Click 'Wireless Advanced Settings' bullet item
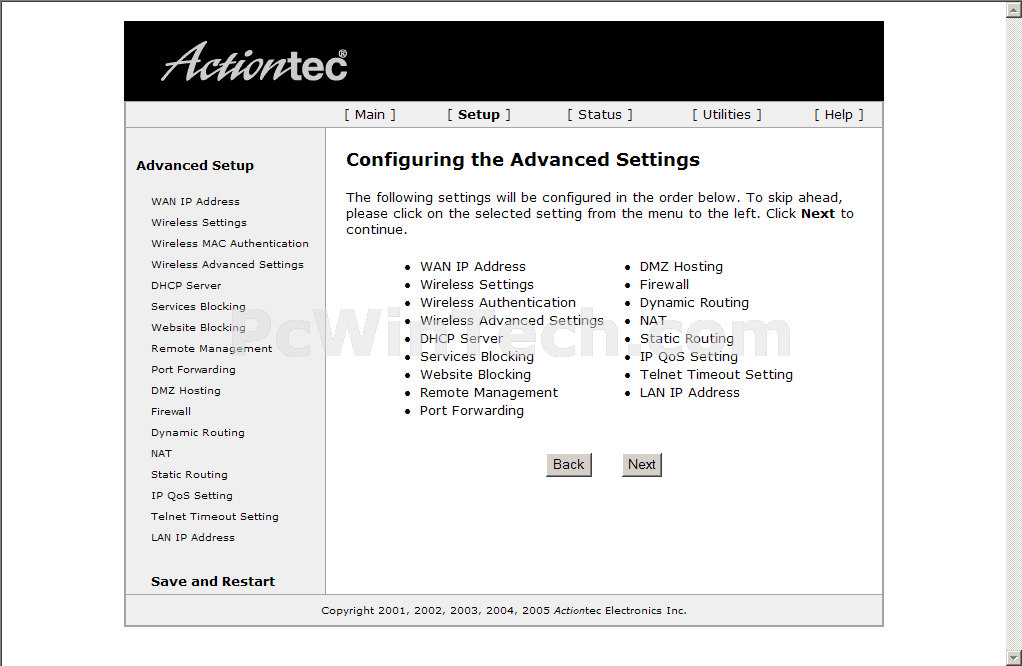The width and height of the screenshot is (1022, 666). 512,321
